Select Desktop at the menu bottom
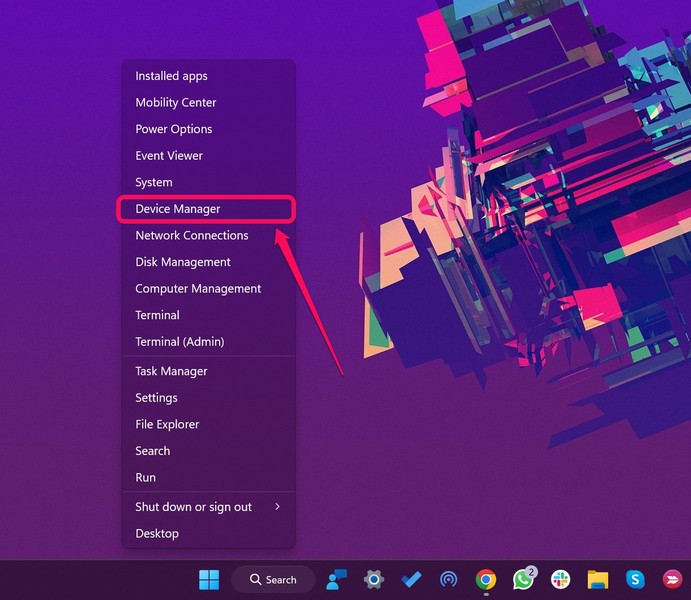 click(x=157, y=534)
